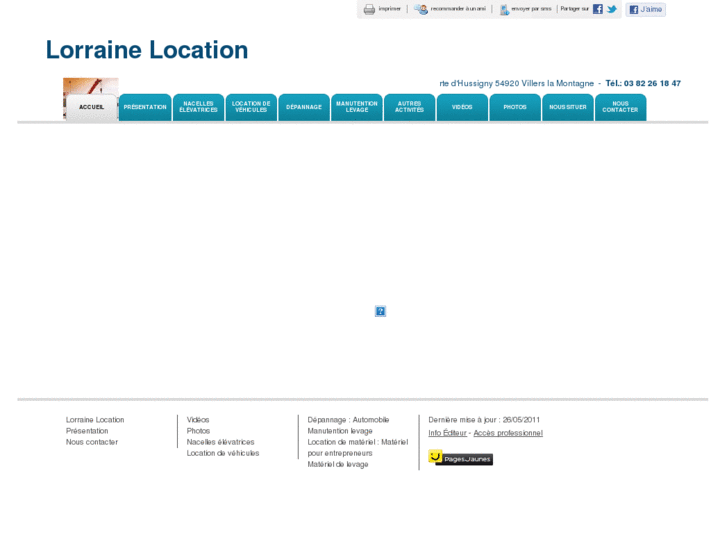
Task: Click the thumbnail image above Accueil tab
Action: tap(91, 86)
